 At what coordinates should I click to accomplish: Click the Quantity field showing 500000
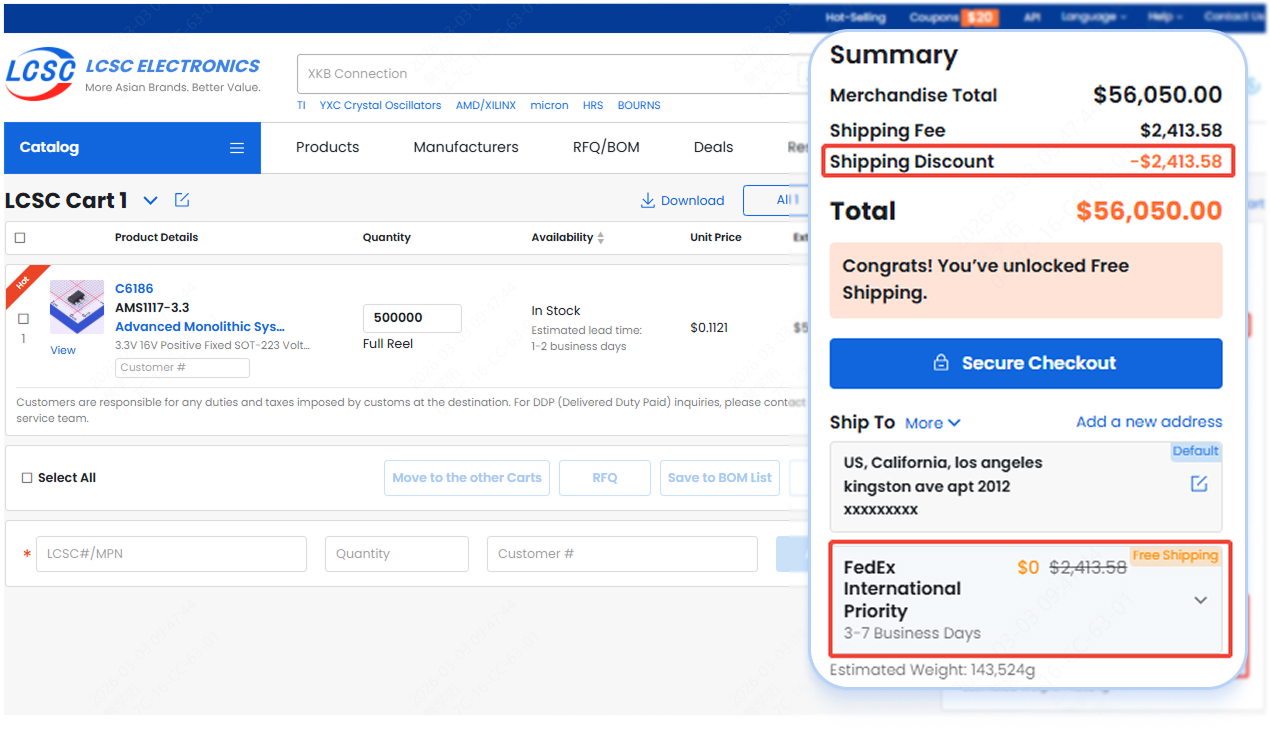click(x=411, y=318)
